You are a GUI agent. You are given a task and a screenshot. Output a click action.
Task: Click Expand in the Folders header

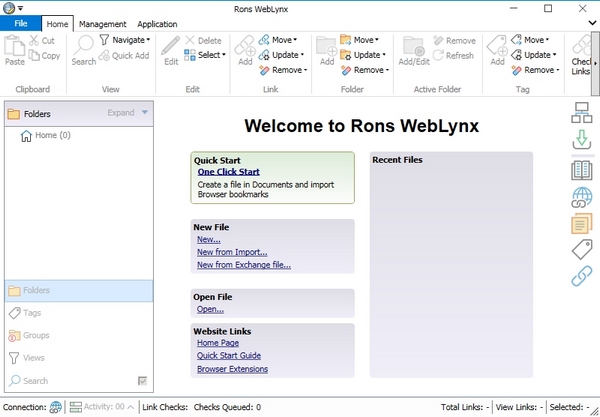(x=121, y=112)
